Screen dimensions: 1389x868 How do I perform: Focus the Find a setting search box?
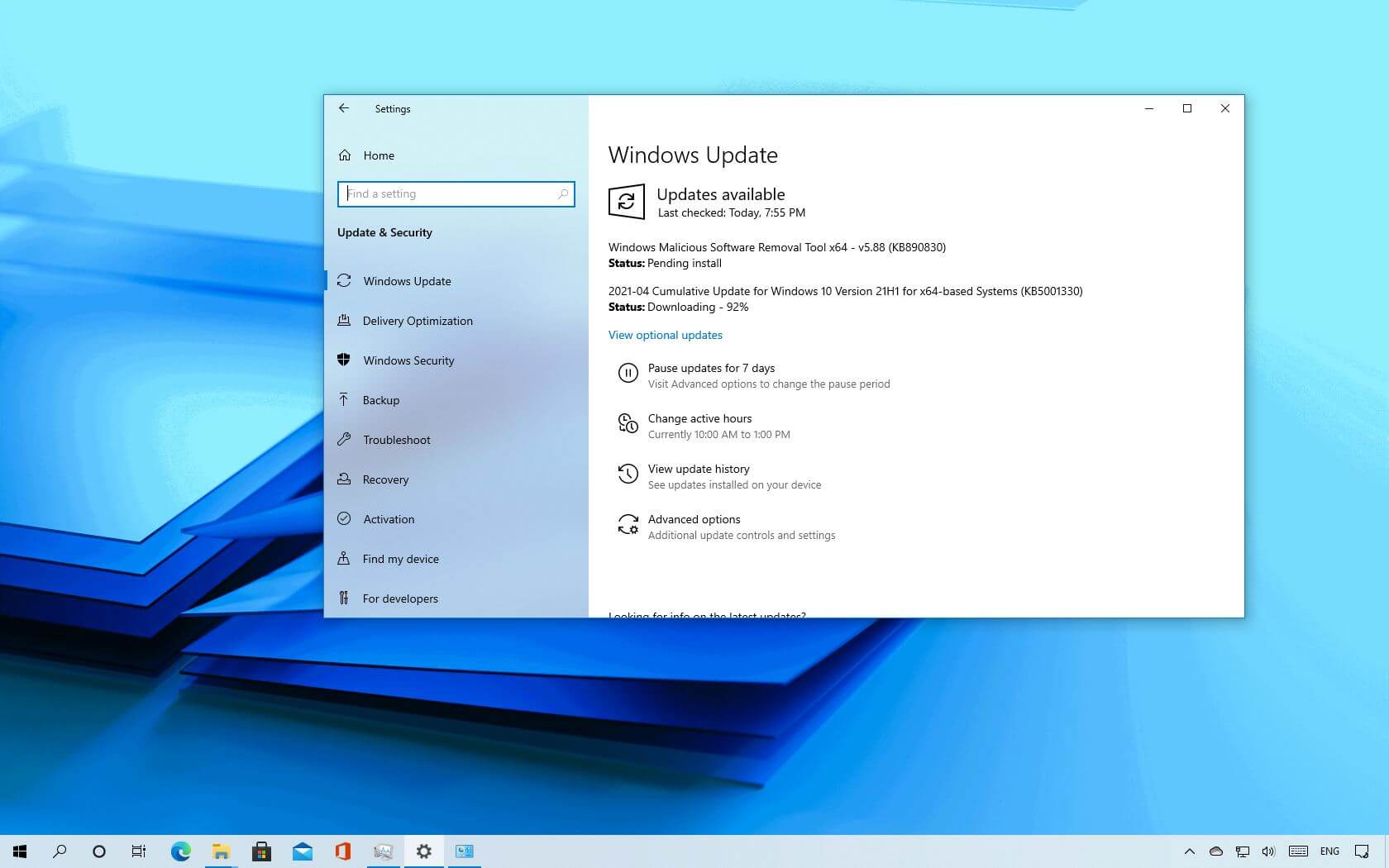pyautogui.click(x=456, y=194)
